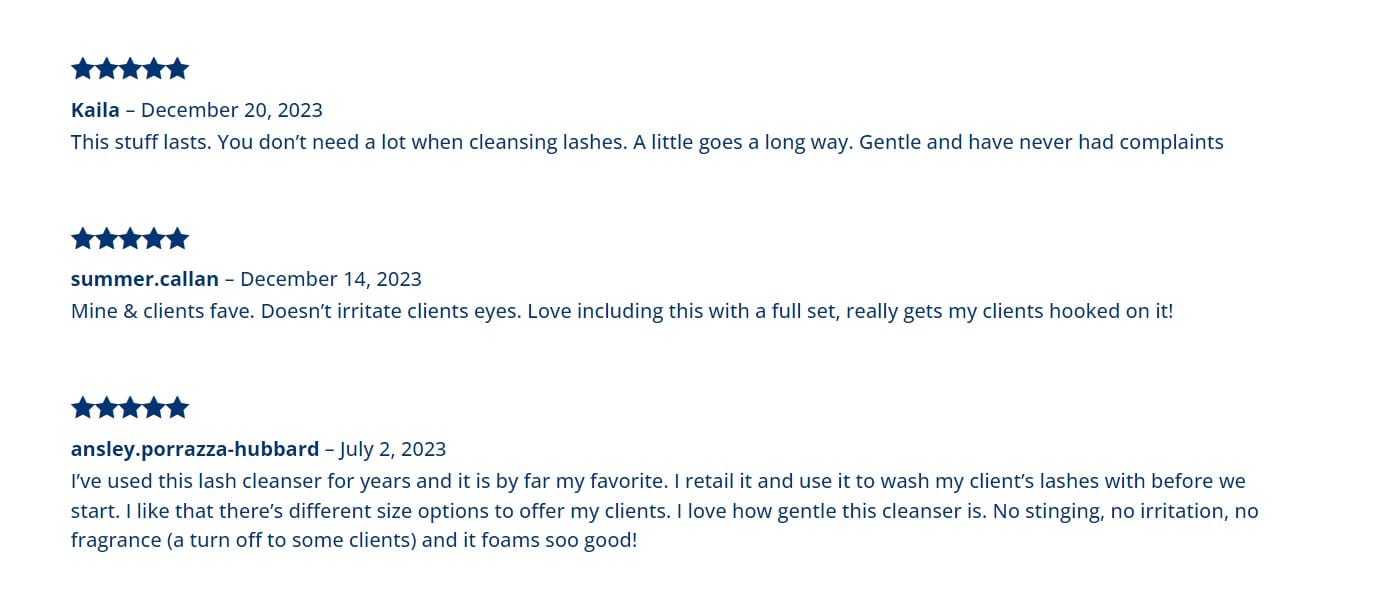Select reviewer name Kaila
The height and width of the screenshot is (594, 1390).
coord(95,110)
